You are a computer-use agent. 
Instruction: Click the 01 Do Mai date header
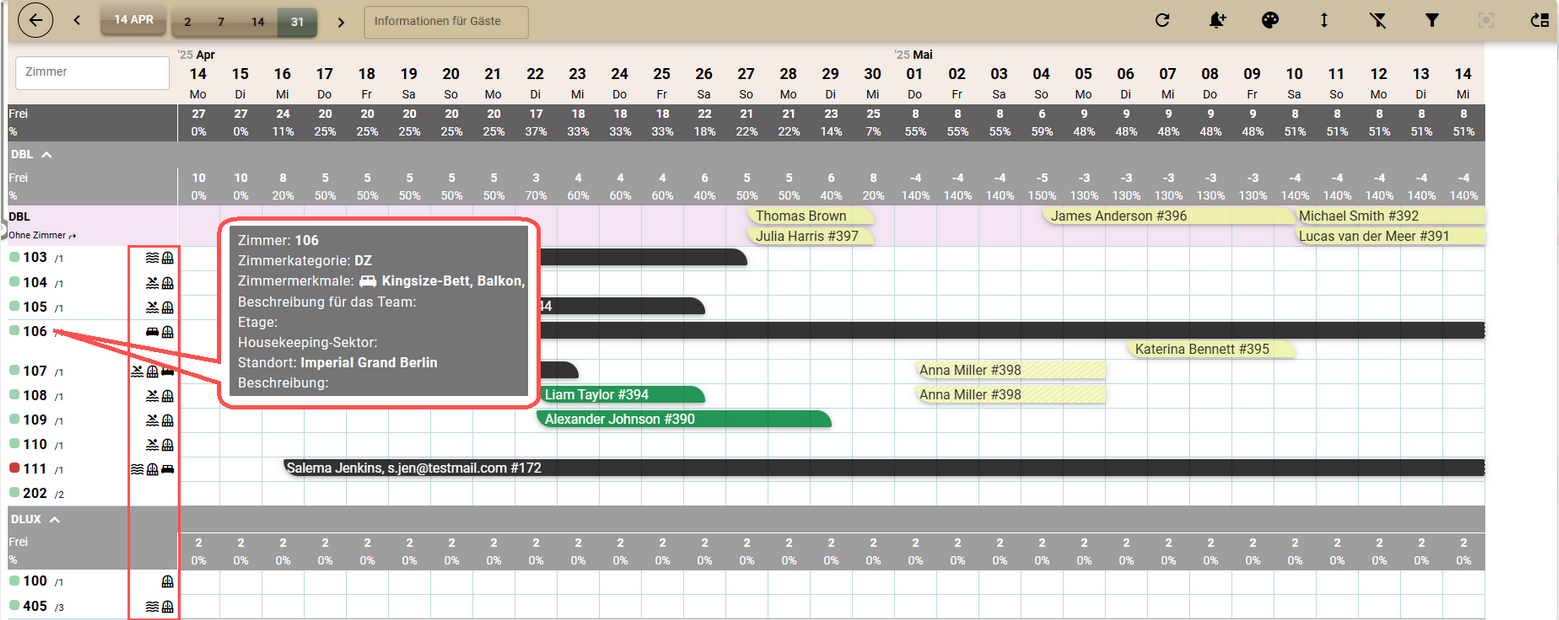[914, 81]
